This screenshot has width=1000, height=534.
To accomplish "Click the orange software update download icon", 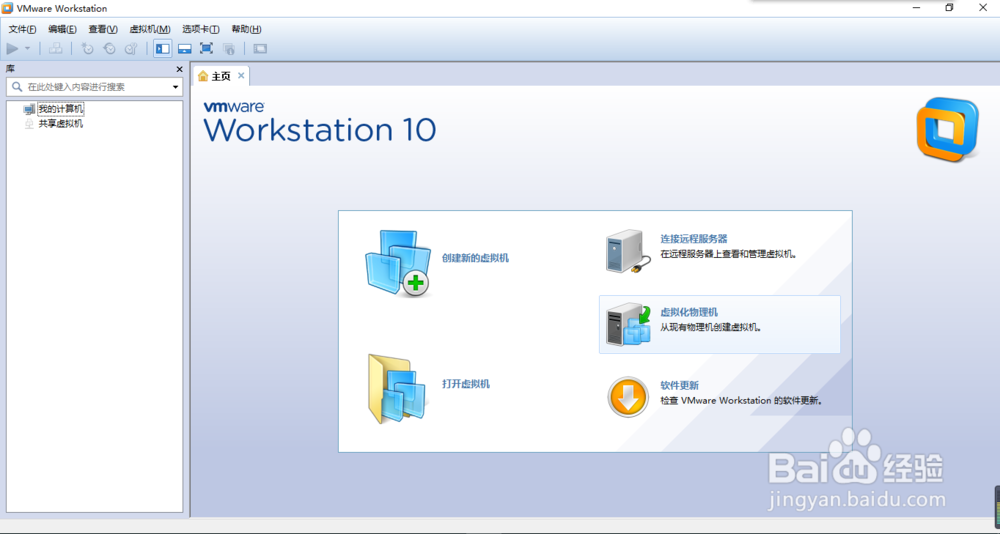I will (x=628, y=397).
